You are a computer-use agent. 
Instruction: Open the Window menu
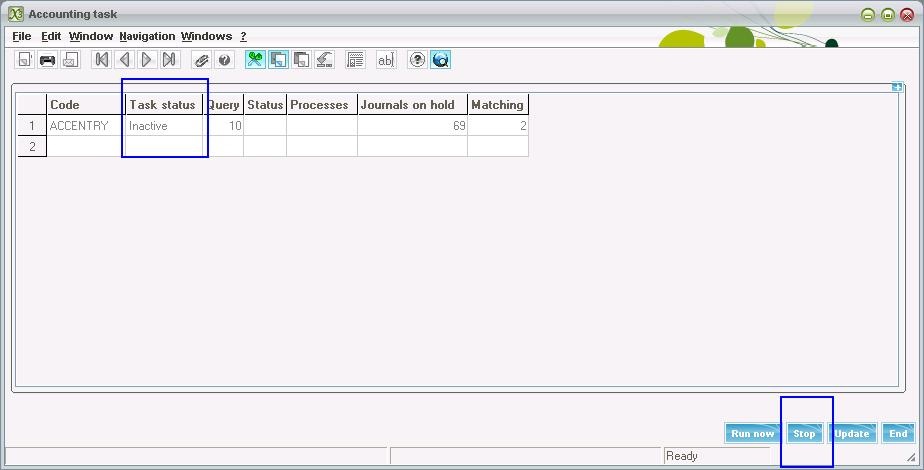91,36
